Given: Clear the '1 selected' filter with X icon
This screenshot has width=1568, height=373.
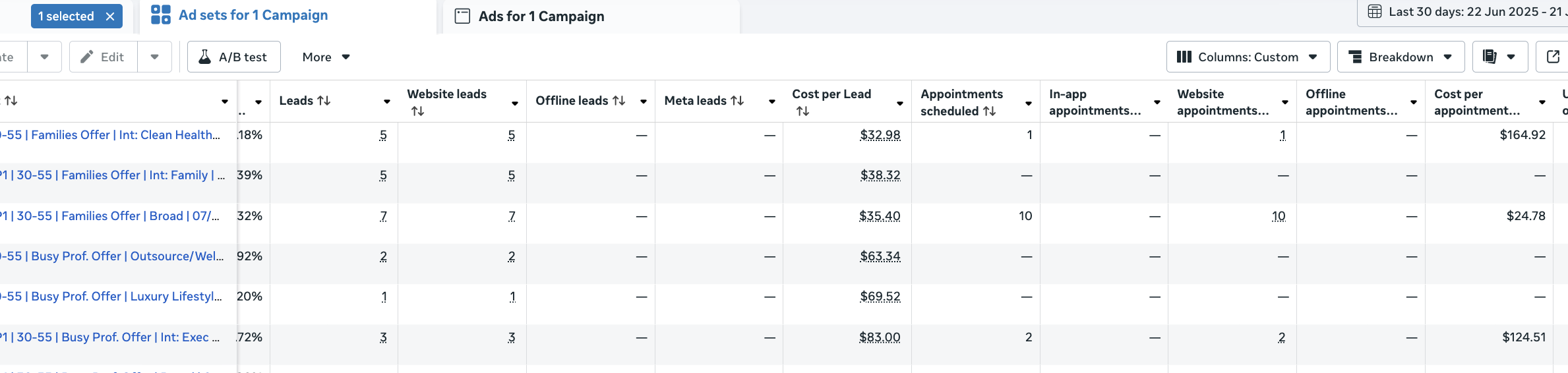Looking at the screenshot, I should [110, 16].
